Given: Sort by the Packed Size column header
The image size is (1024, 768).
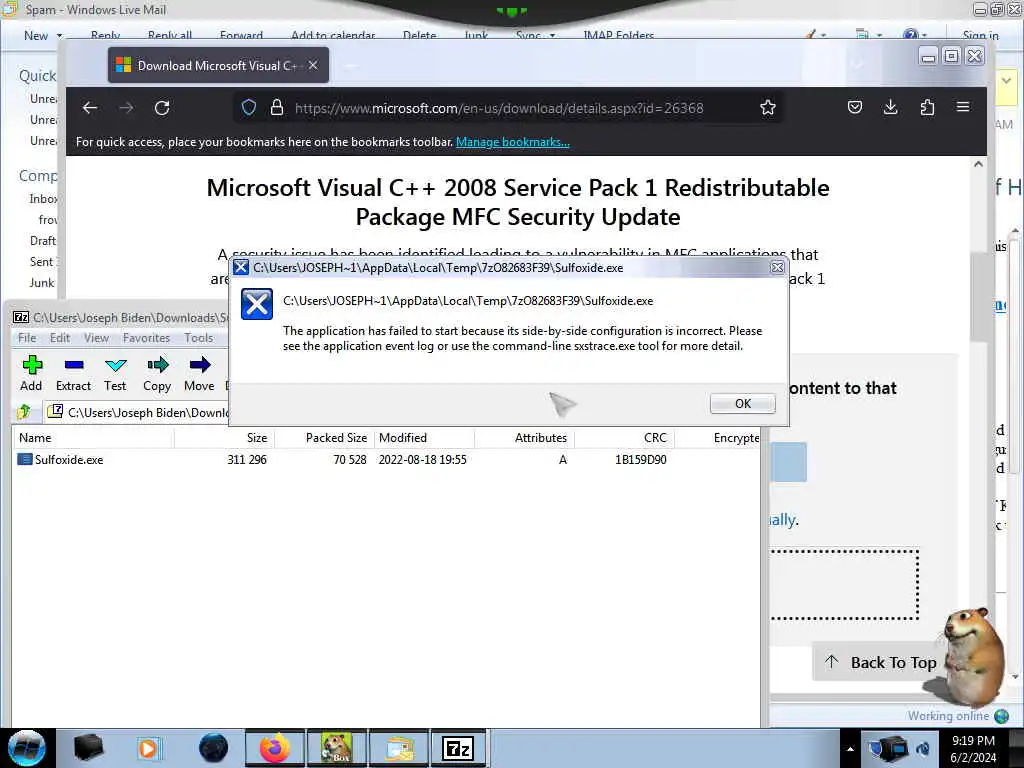Looking at the screenshot, I should click(325, 438).
